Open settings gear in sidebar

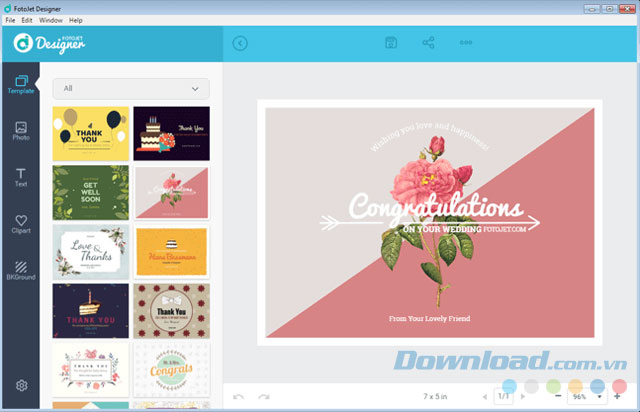[x=22, y=385]
